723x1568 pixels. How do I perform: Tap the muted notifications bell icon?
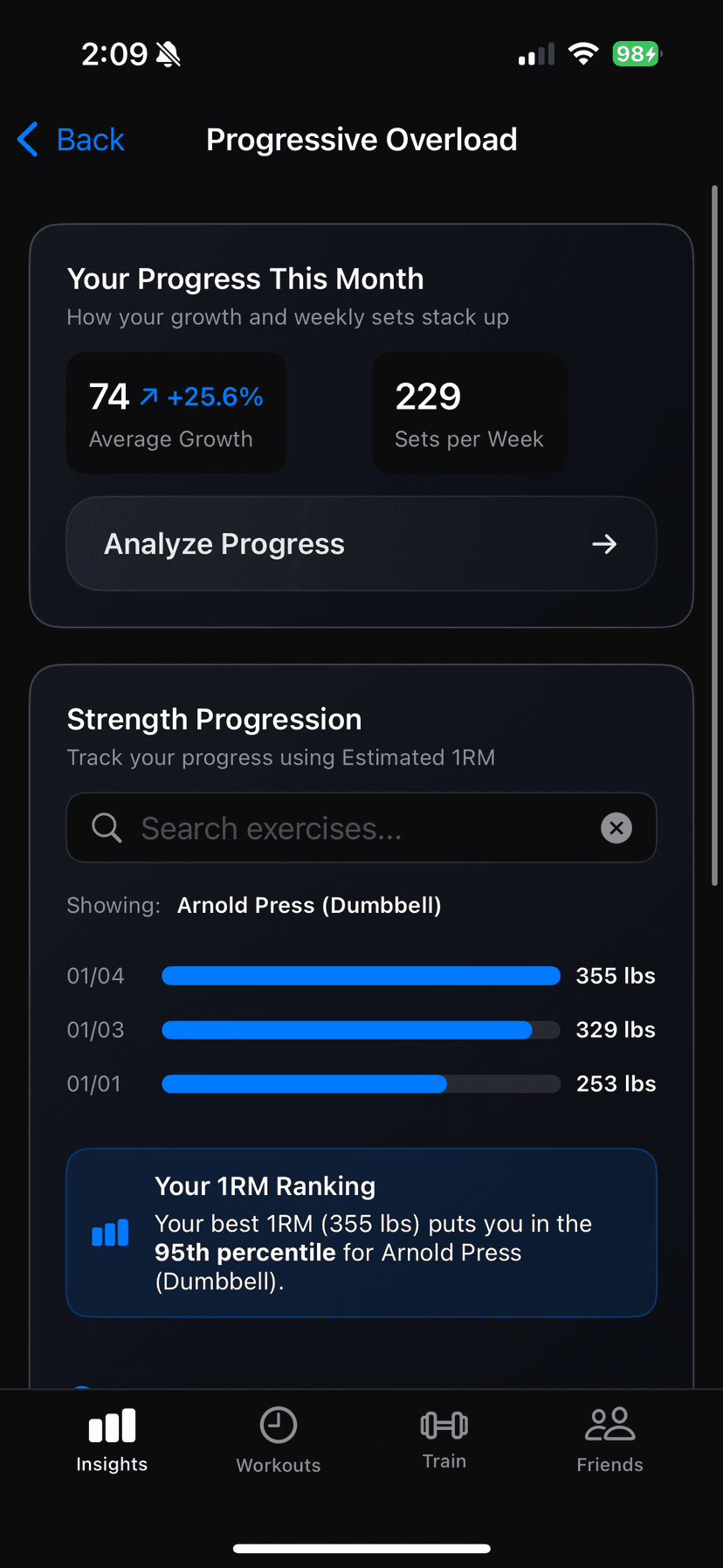(x=168, y=53)
